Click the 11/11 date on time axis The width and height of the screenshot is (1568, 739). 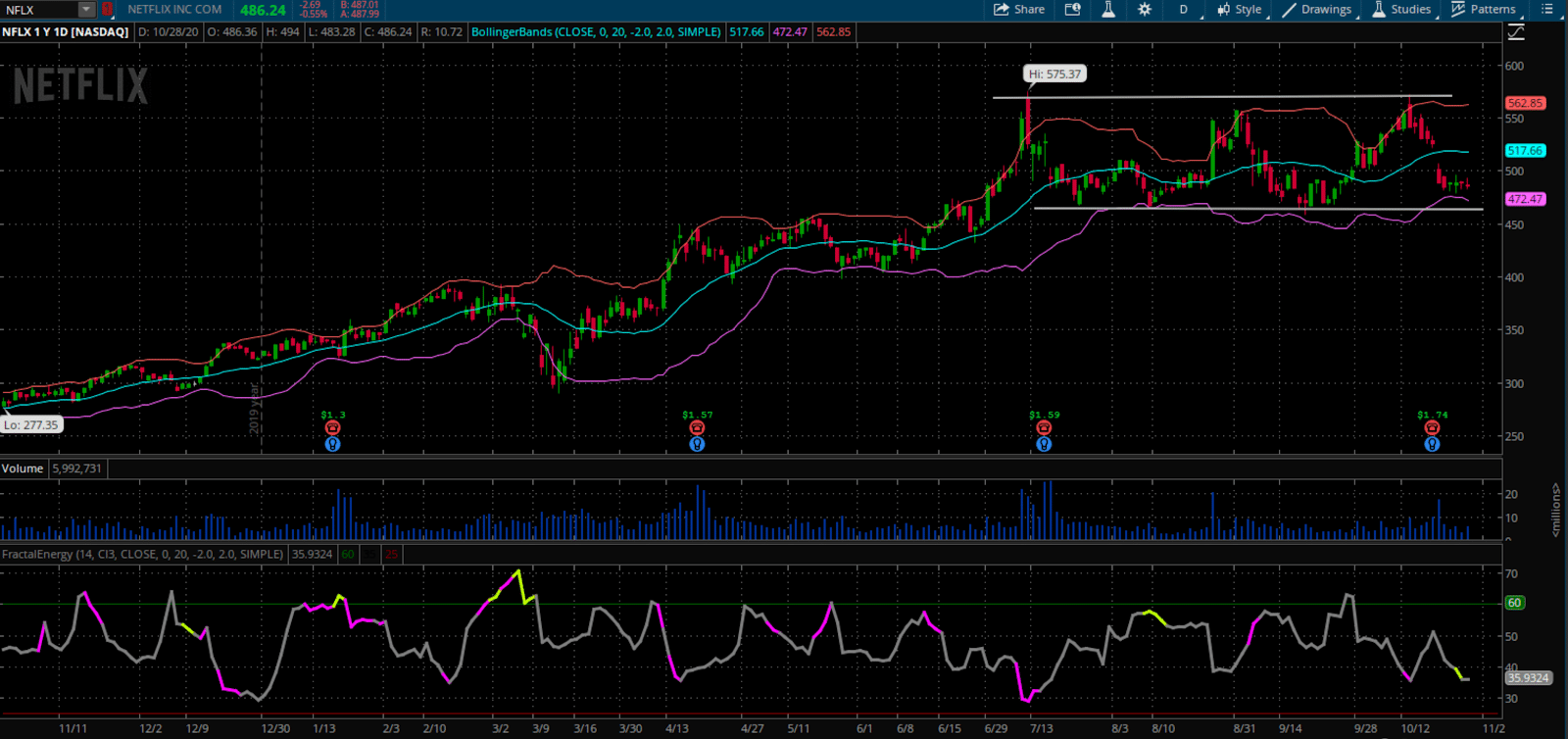click(x=73, y=729)
